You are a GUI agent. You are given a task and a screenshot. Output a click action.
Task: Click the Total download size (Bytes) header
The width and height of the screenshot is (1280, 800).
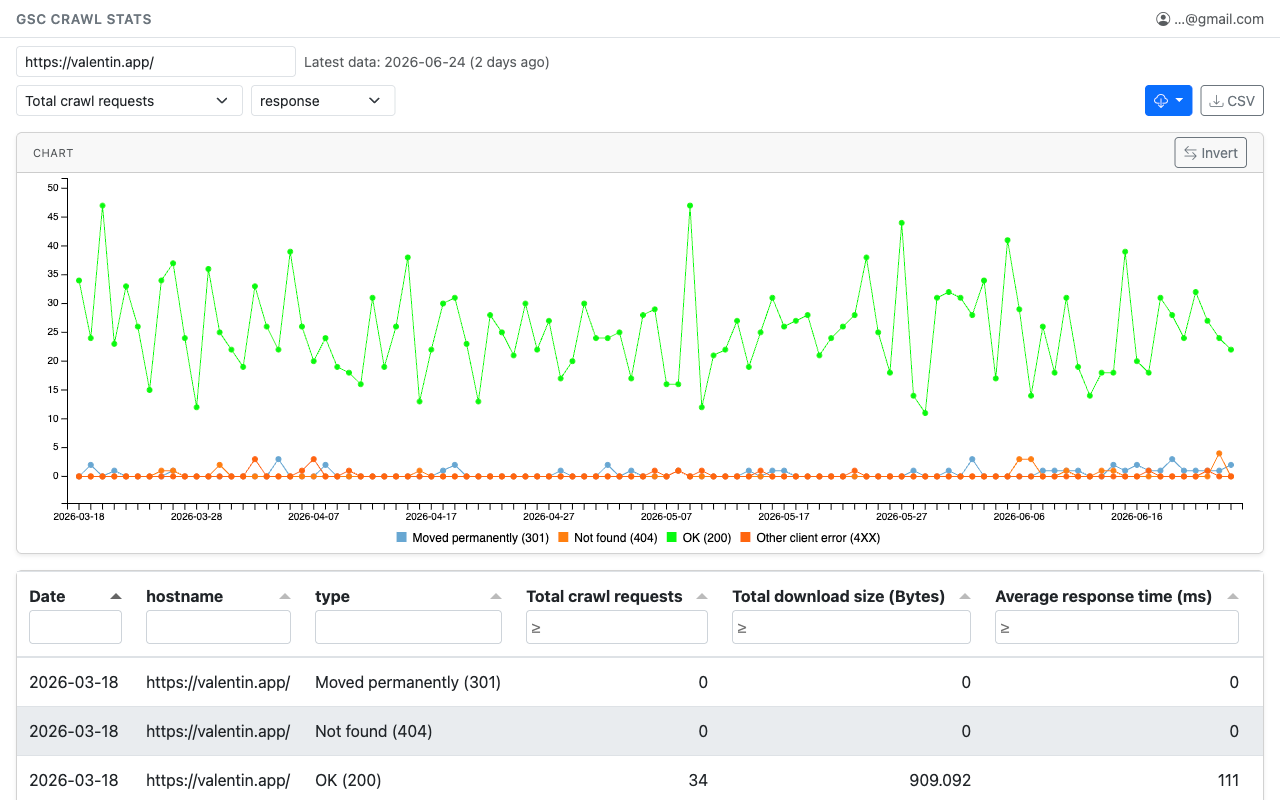(x=839, y=596)
